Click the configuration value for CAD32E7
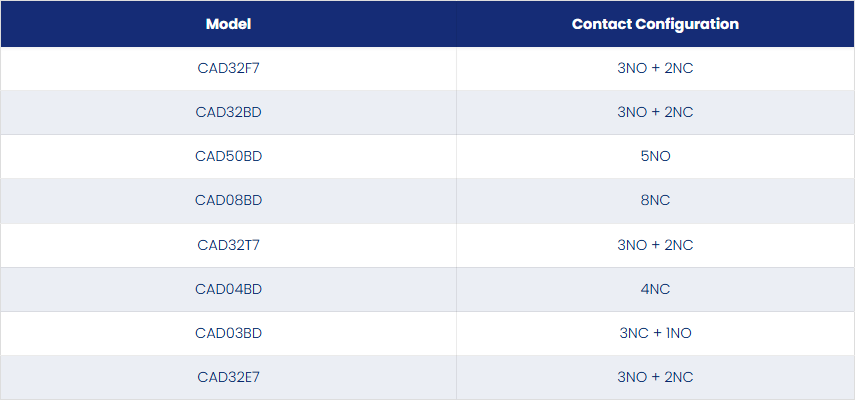 coord(655,377)
